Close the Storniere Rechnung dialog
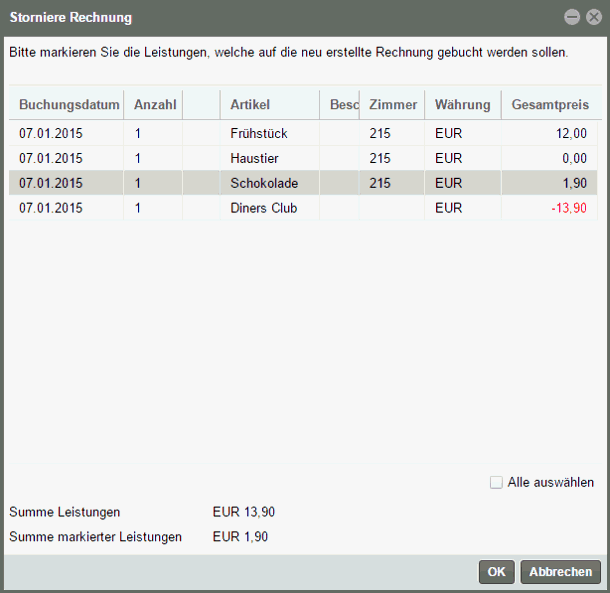 click(x=593, y=17)
